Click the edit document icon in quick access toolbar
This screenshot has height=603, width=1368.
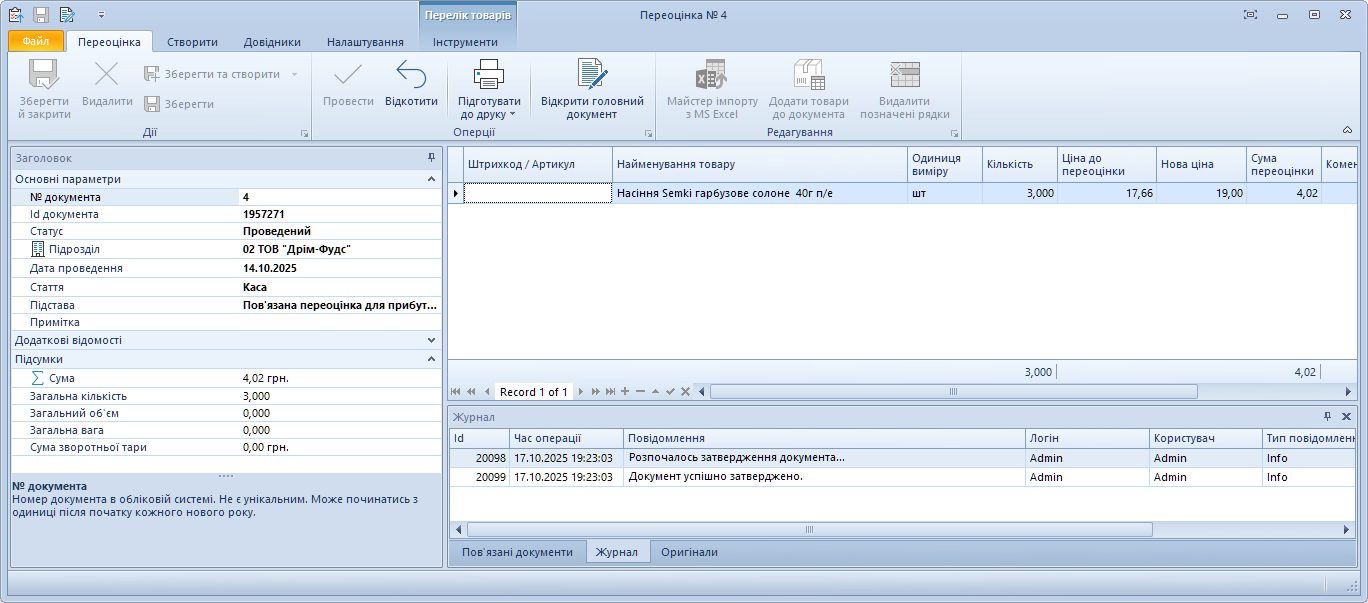68,15
